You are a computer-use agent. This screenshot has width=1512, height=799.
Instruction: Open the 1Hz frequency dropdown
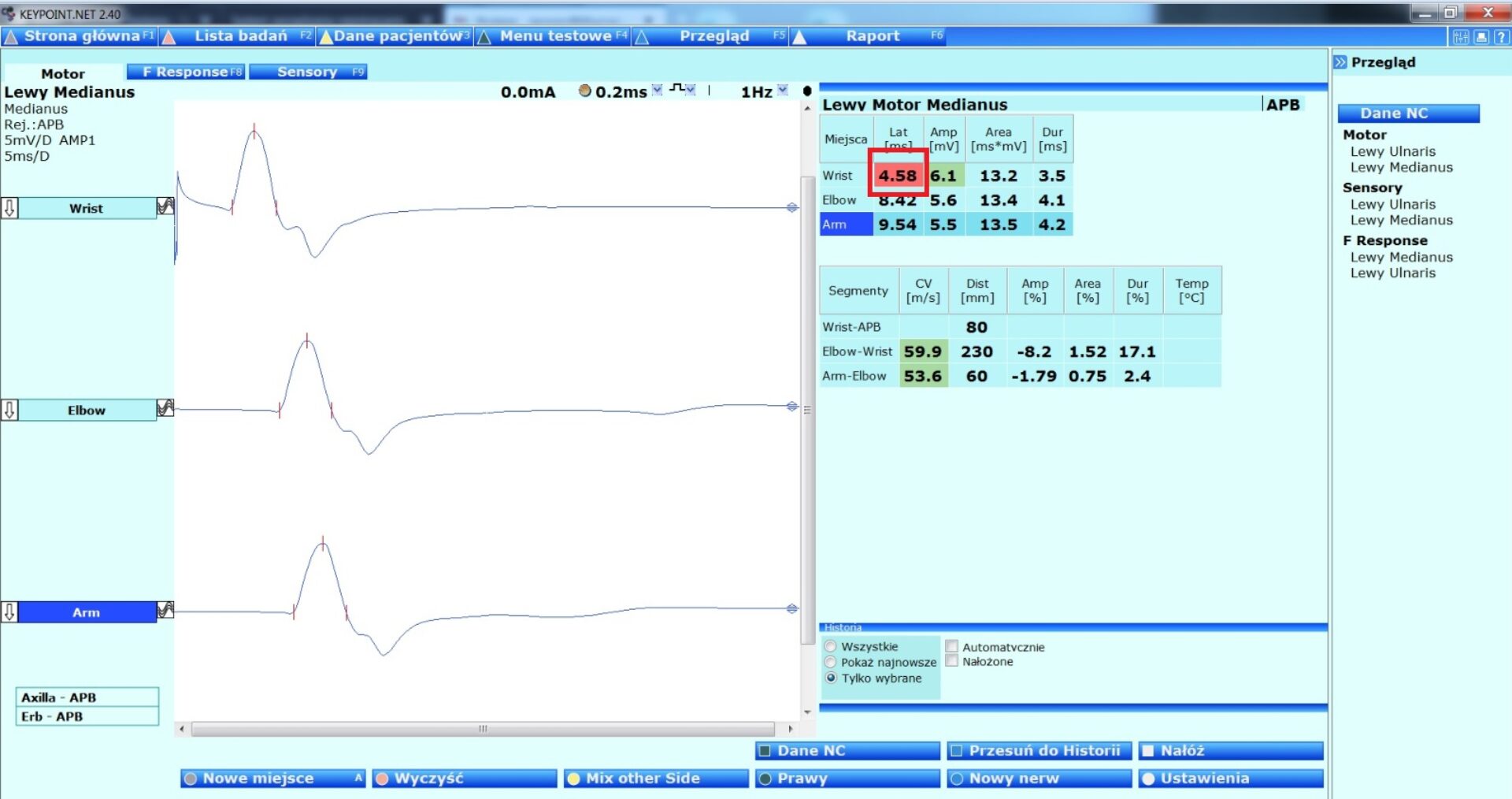(x=782, y=91)
